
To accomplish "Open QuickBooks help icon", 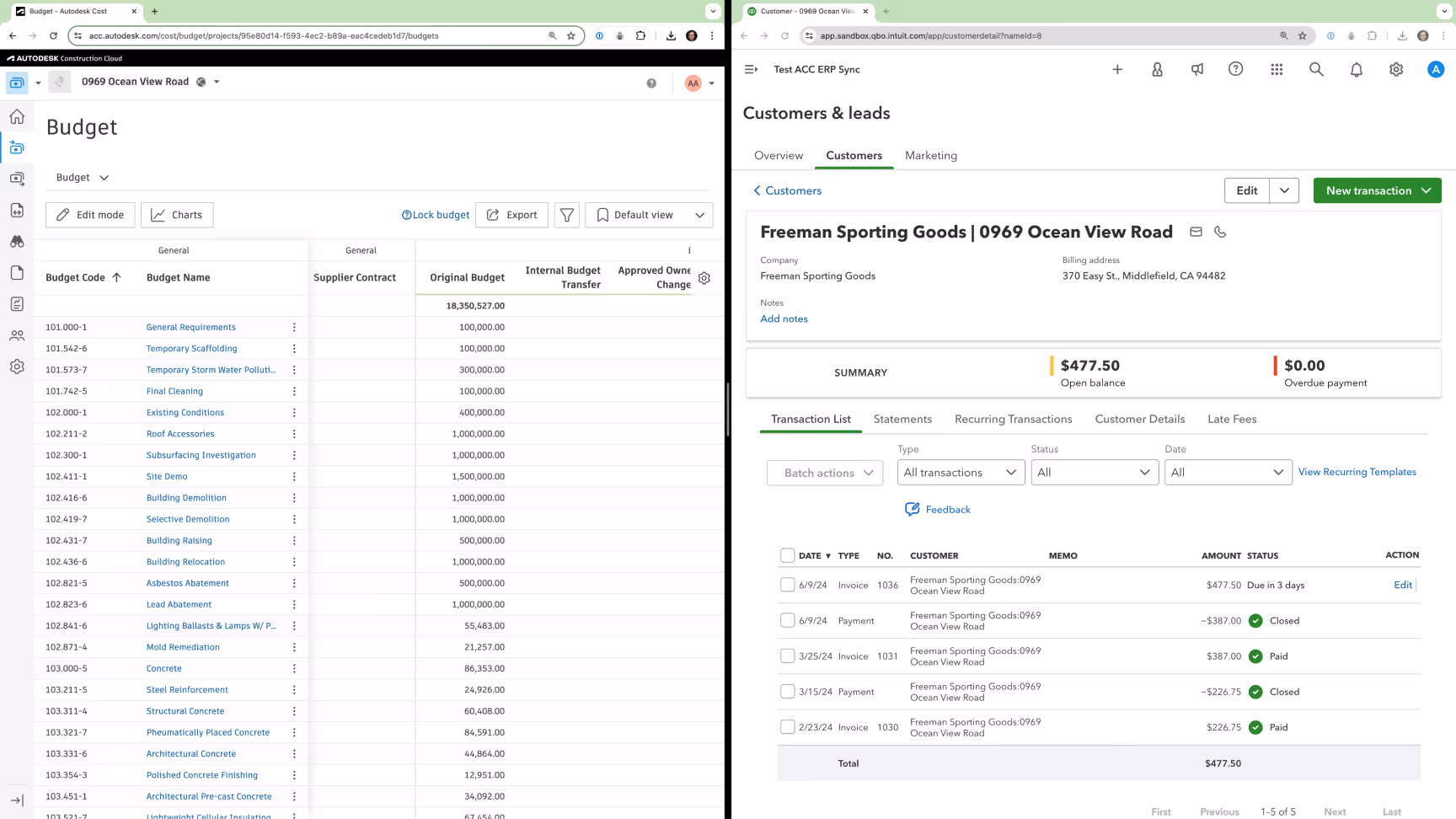I will pyautogui.click(x=1235, y=69).
